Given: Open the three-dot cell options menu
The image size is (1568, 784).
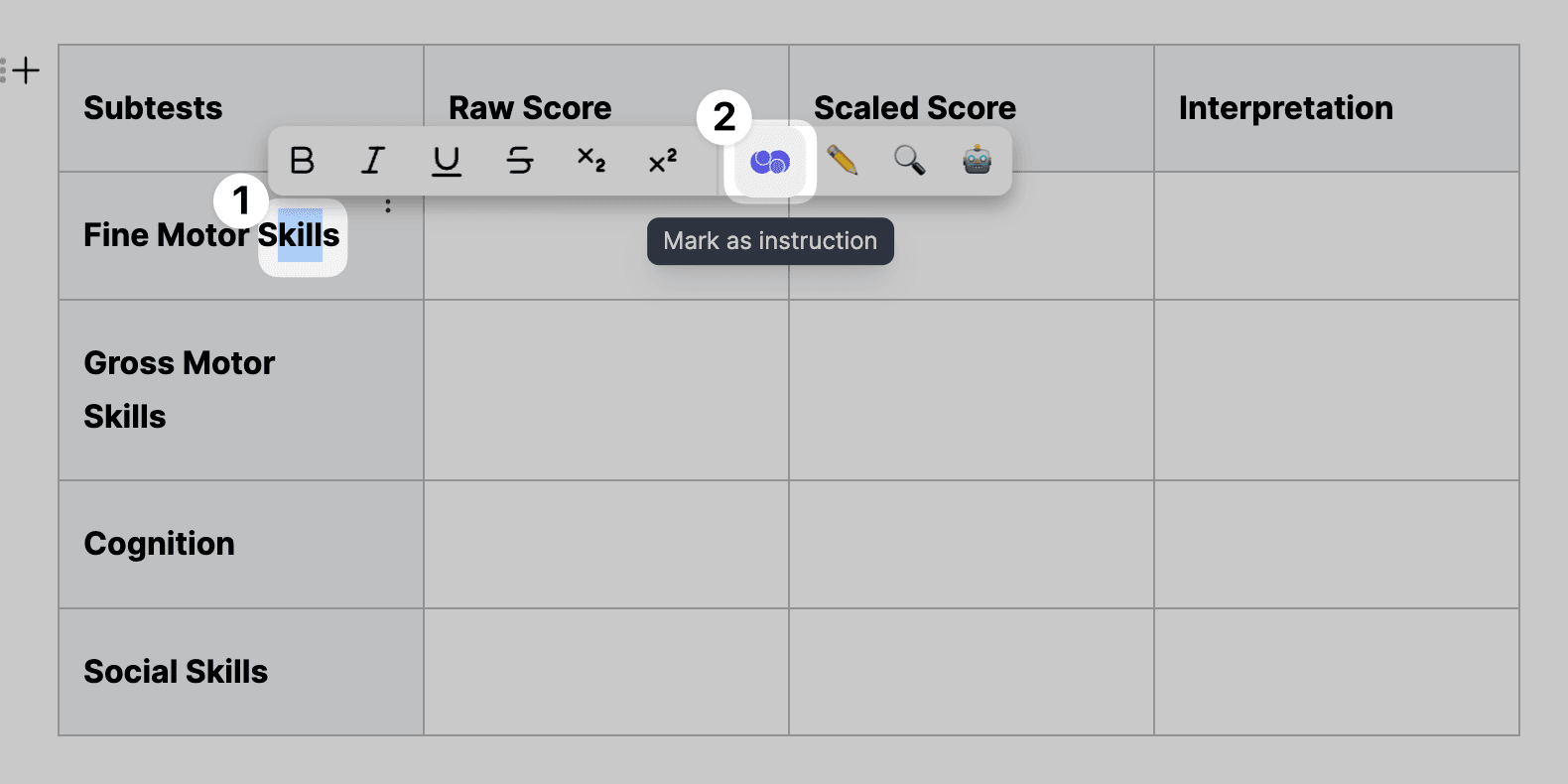Looking at the screenshot, I should tap(388, 205).
